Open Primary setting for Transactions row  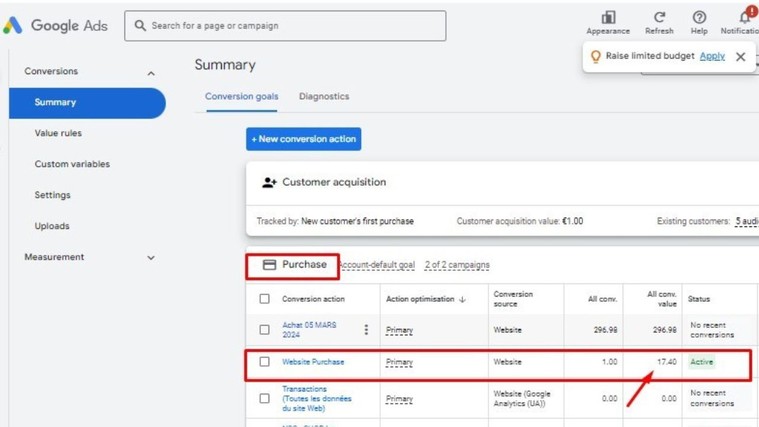399,399
